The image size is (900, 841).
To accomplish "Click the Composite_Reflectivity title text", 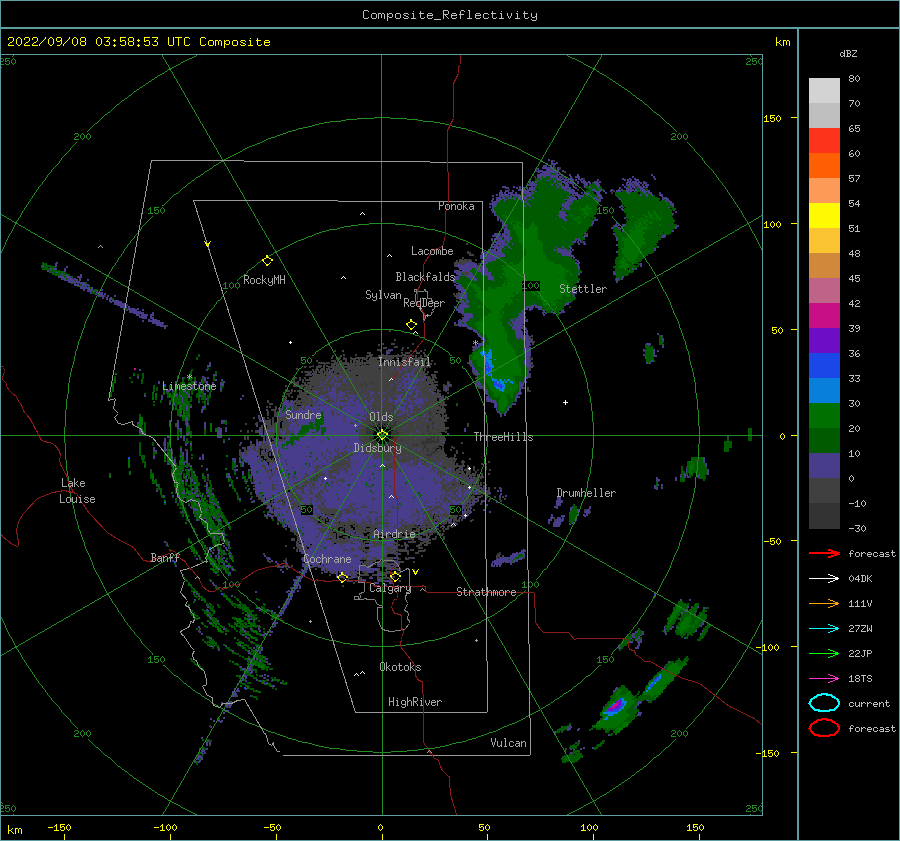I will 450,15.
